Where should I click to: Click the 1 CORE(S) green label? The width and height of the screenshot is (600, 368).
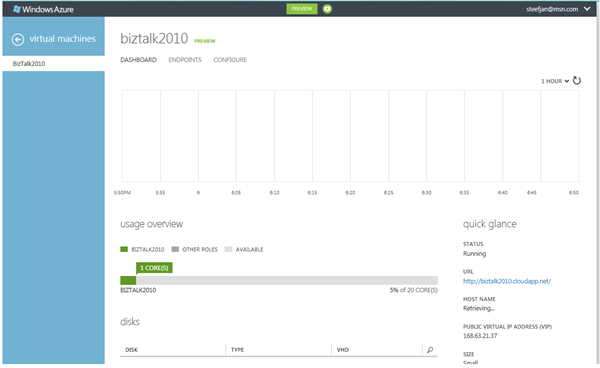(x=154, y=268)
